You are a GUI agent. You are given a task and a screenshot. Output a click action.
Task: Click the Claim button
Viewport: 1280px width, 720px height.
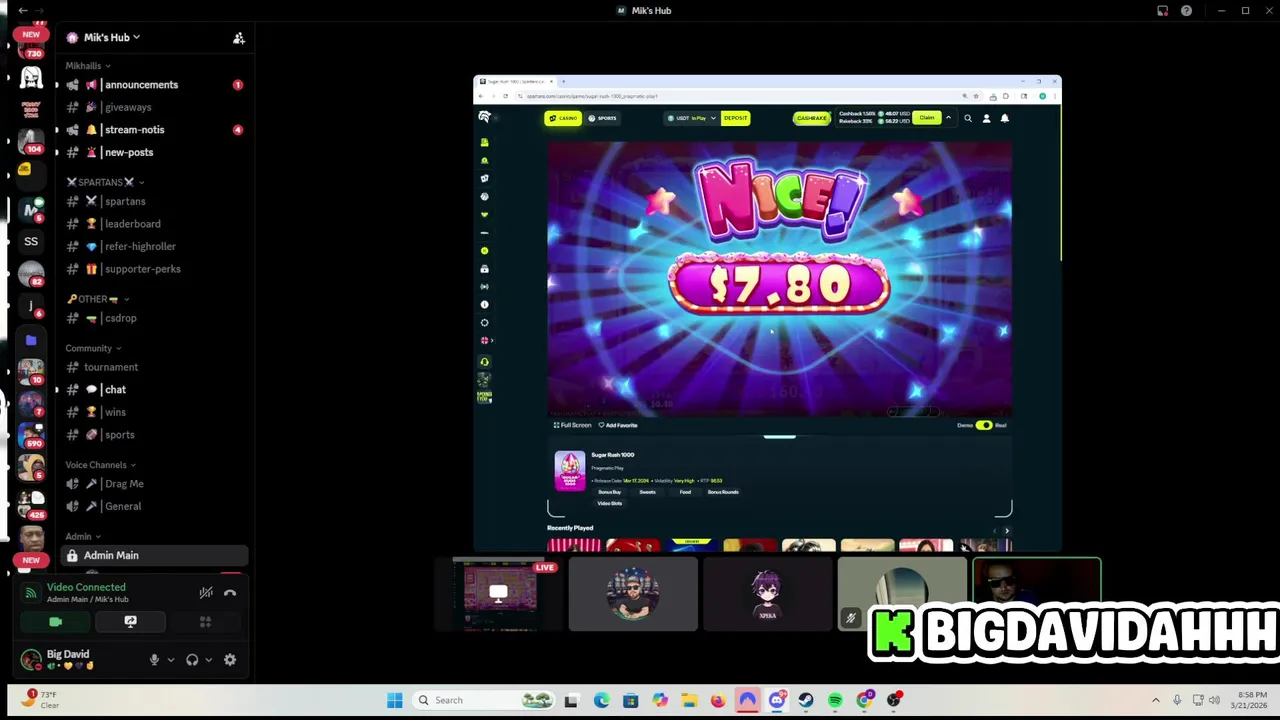pos(927,118)
